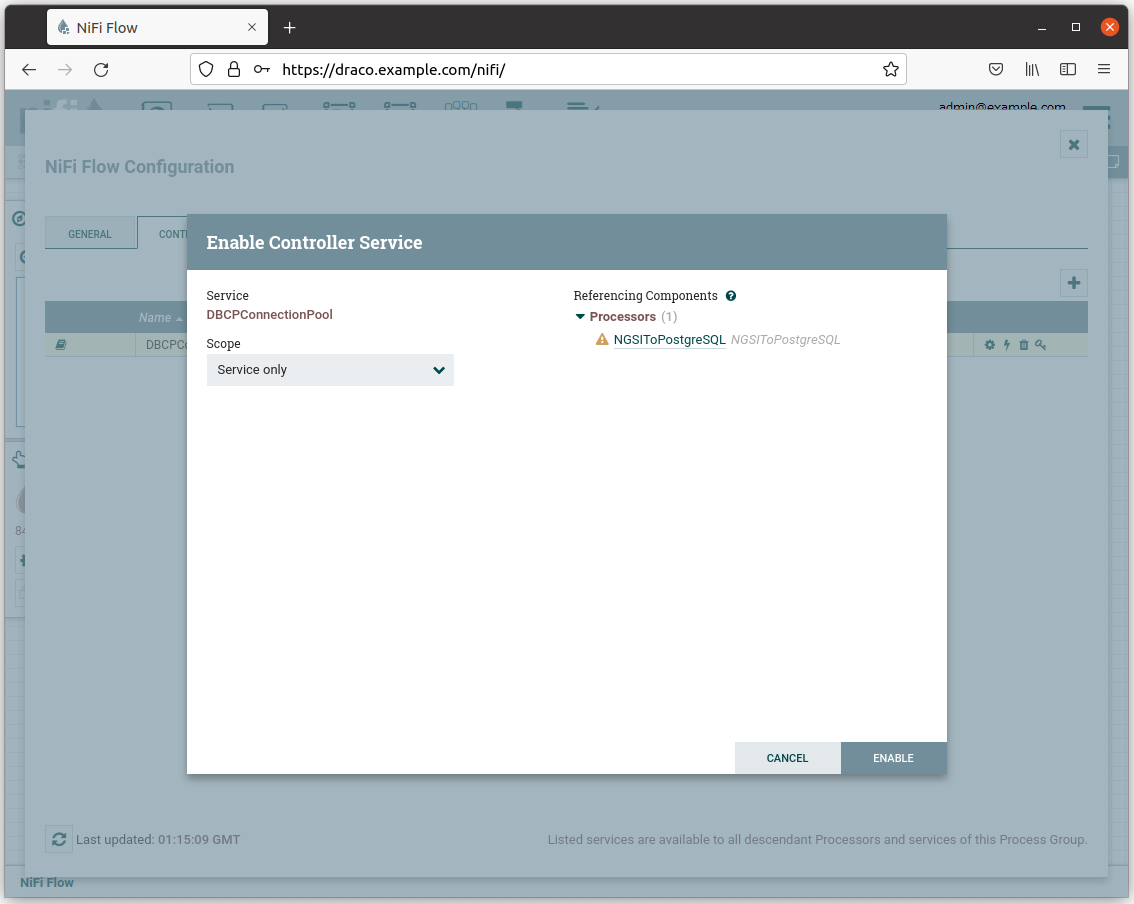The image size is (1134, 904).
Task: Collapse the Processors referencing components group
Action: [580, 317]
